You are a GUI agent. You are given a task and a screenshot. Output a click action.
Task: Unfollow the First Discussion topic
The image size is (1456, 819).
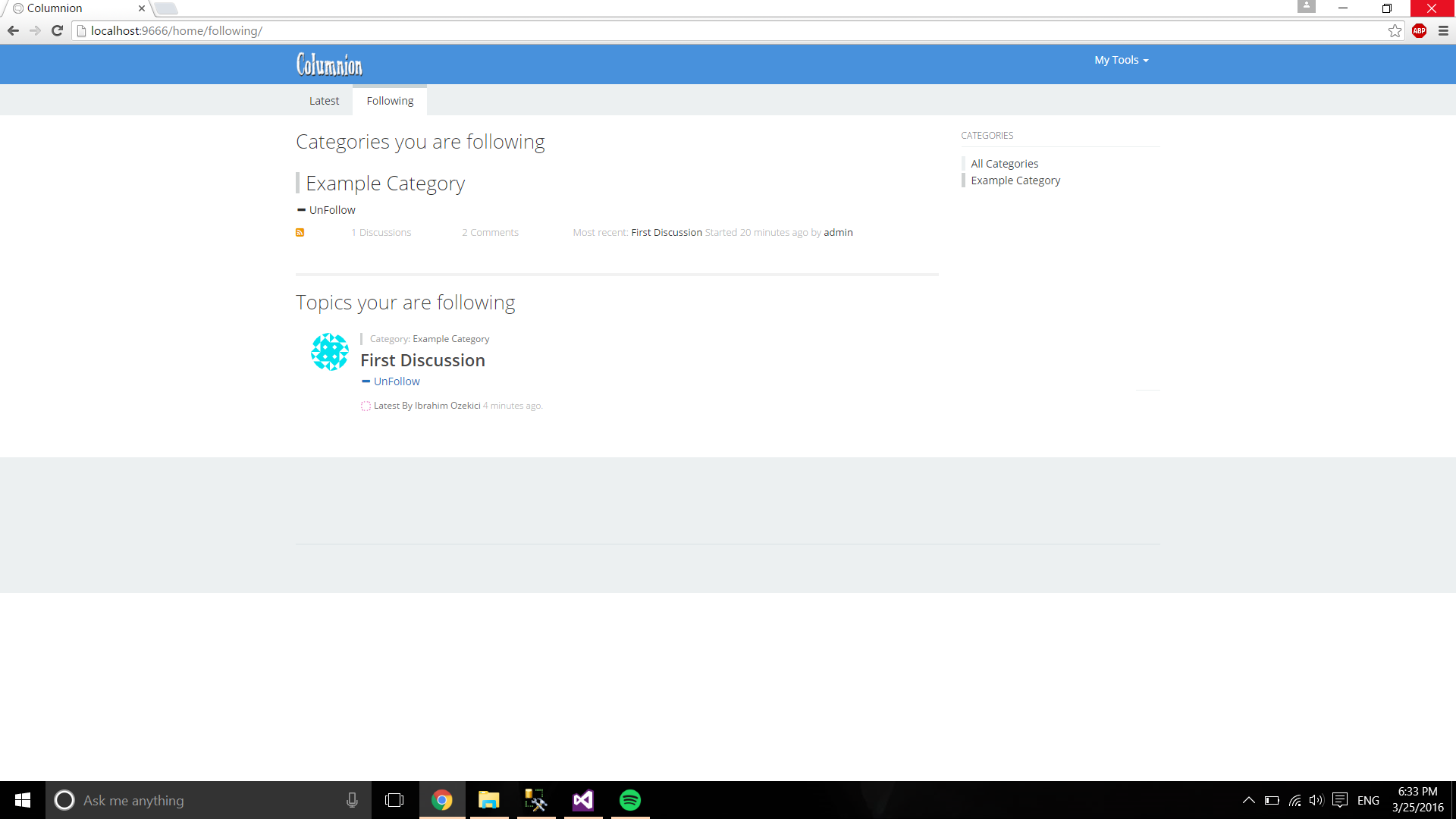coord(396,381)
